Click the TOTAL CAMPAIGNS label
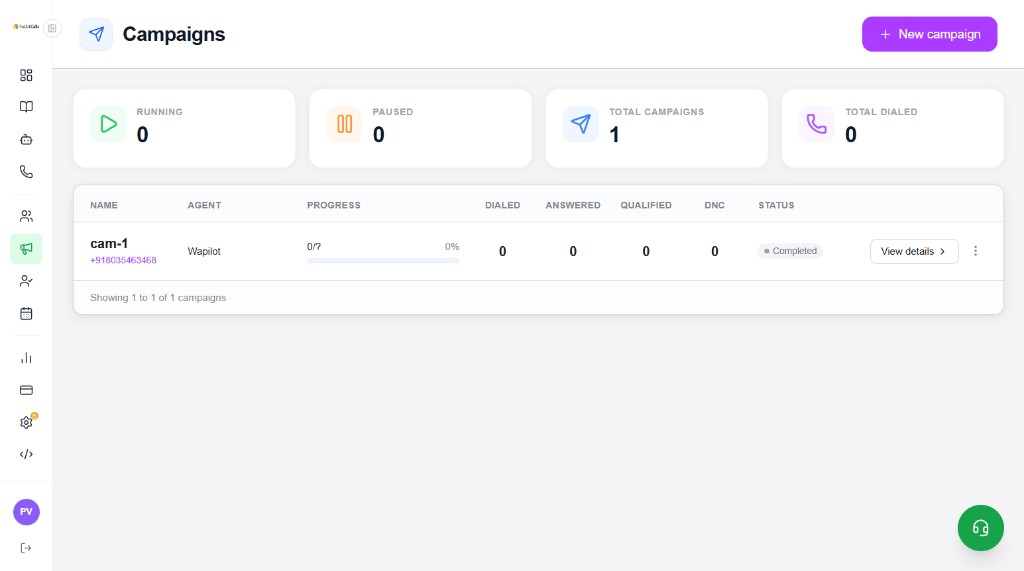 (x=656, y=112)
